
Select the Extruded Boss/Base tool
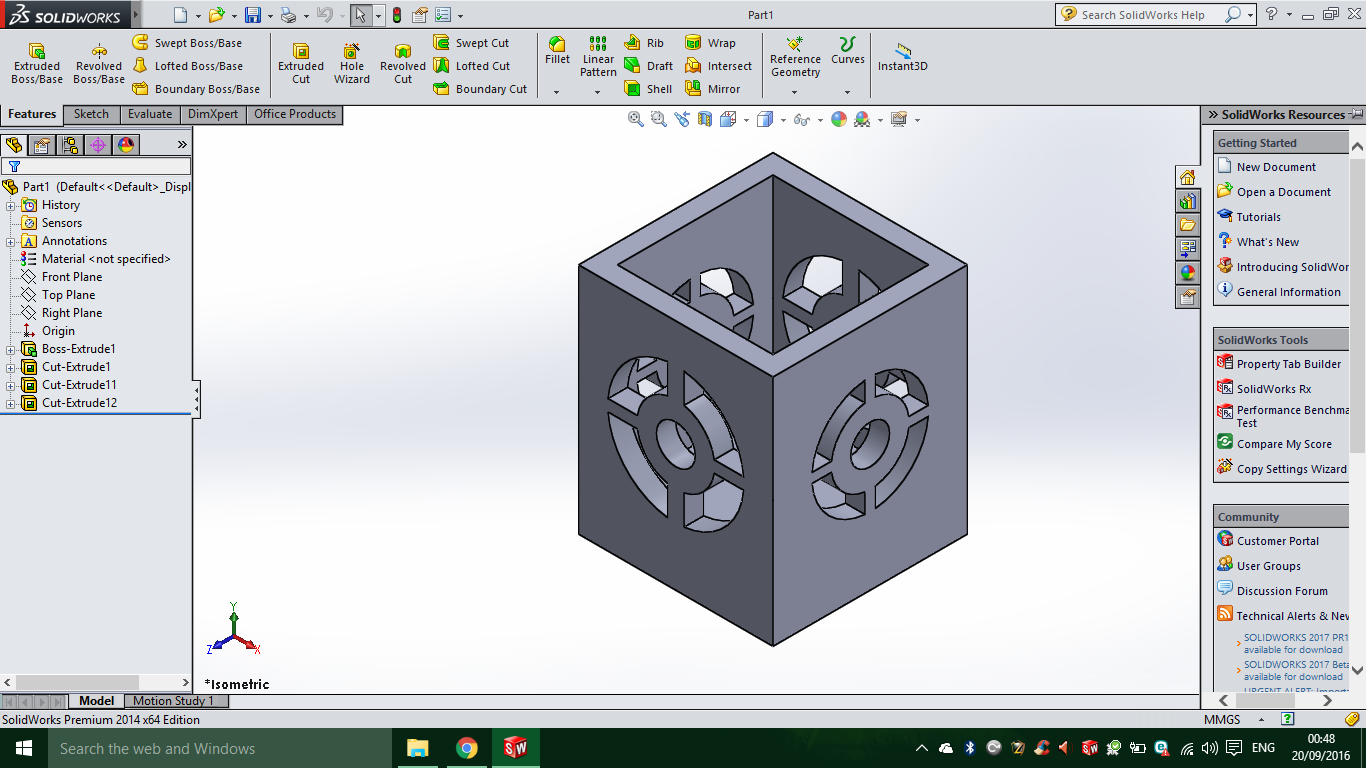tap(37, 64)
